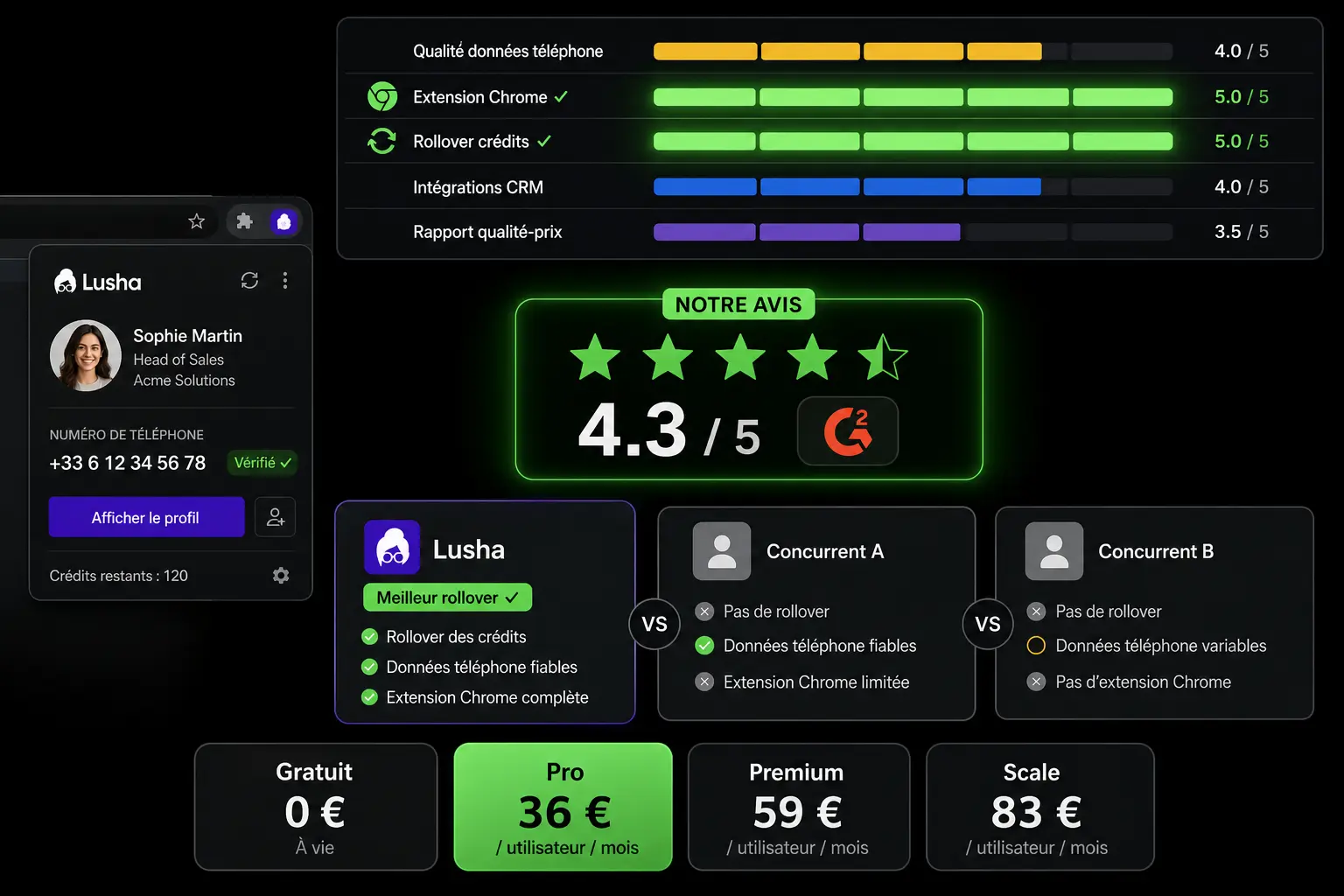
Task: Click the yellow Qualité données téléphone rating bar
Action: point(913,52)
